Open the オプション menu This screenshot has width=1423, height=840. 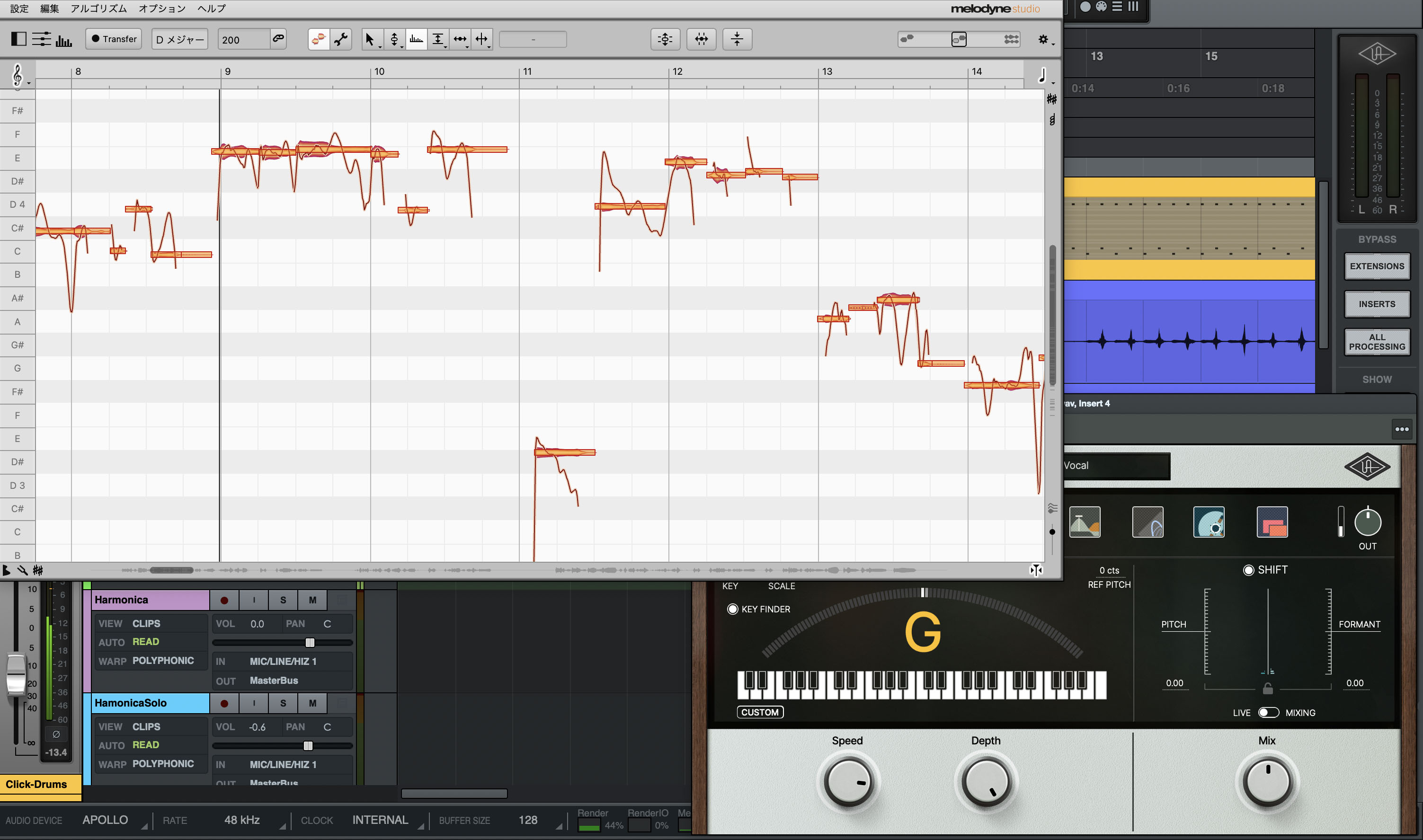click(x=162, y=9)
